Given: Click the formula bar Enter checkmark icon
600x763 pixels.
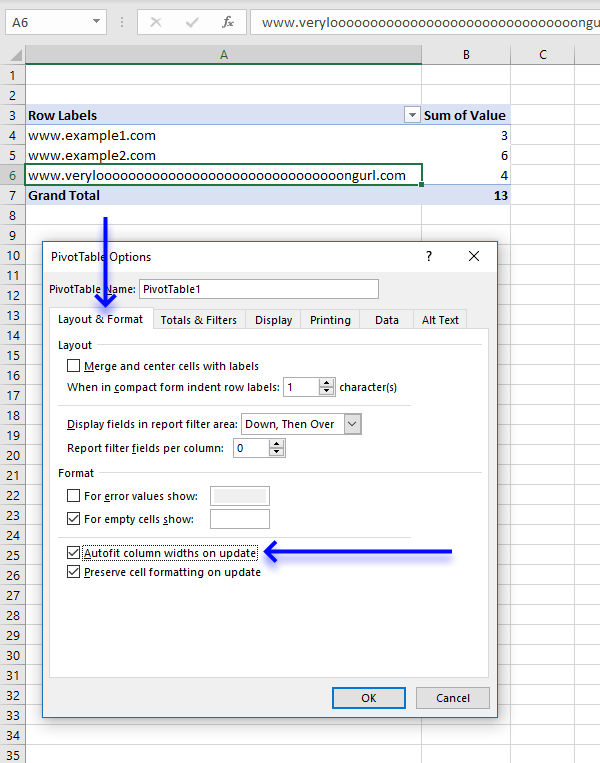Looking at the screenshot, I should (192, 22).
